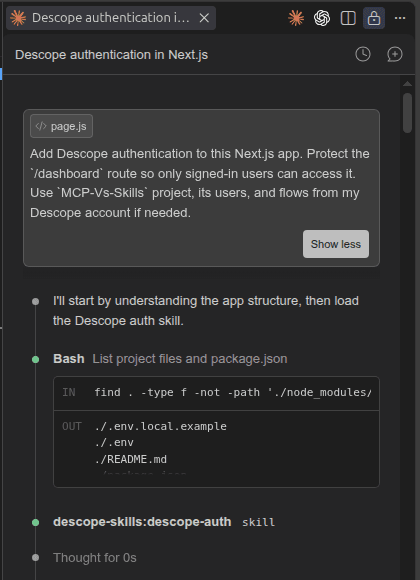Open the session history clock icon
The width and height of the screenshot is (420, 580).
(x=363, y=54)
